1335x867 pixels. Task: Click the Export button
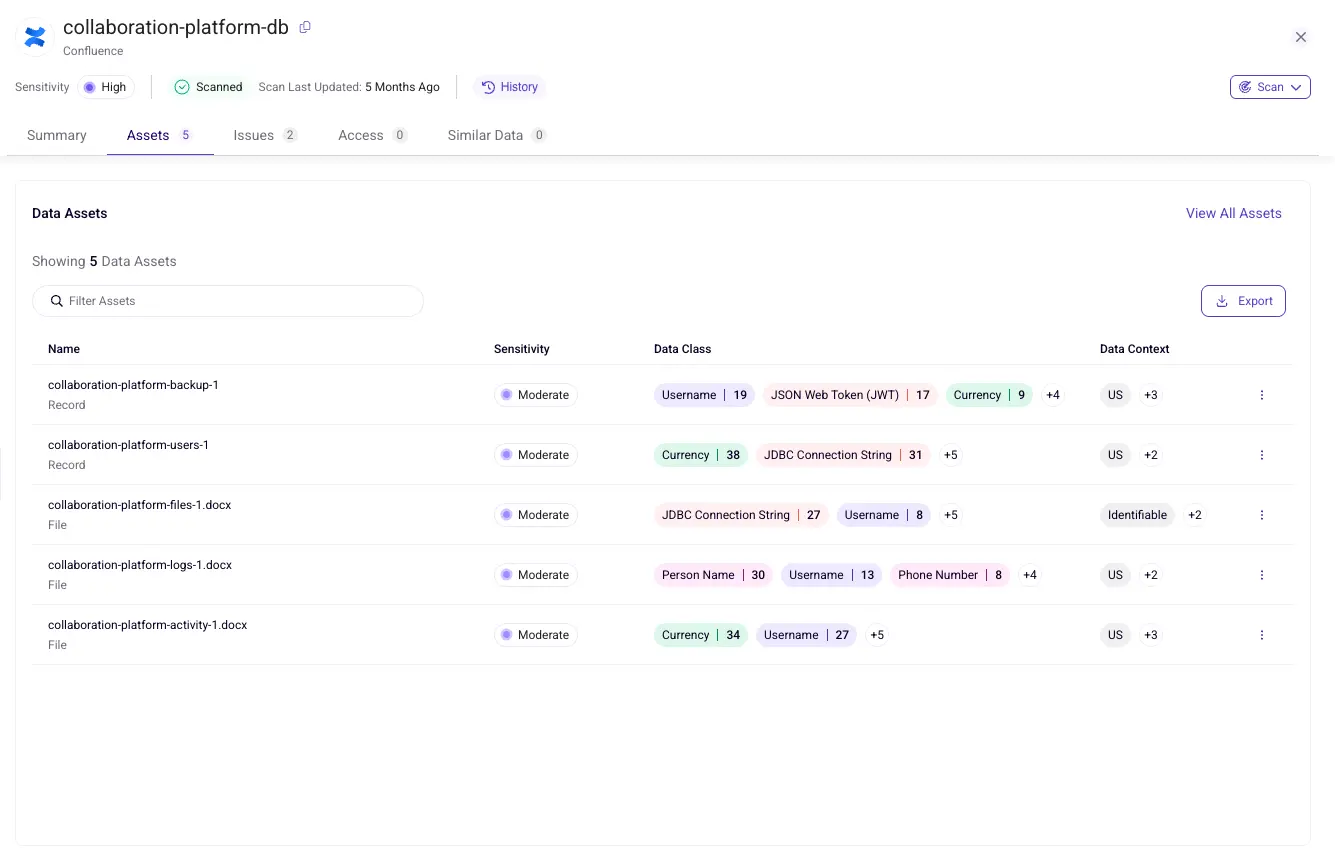[x=1243, y=300]
